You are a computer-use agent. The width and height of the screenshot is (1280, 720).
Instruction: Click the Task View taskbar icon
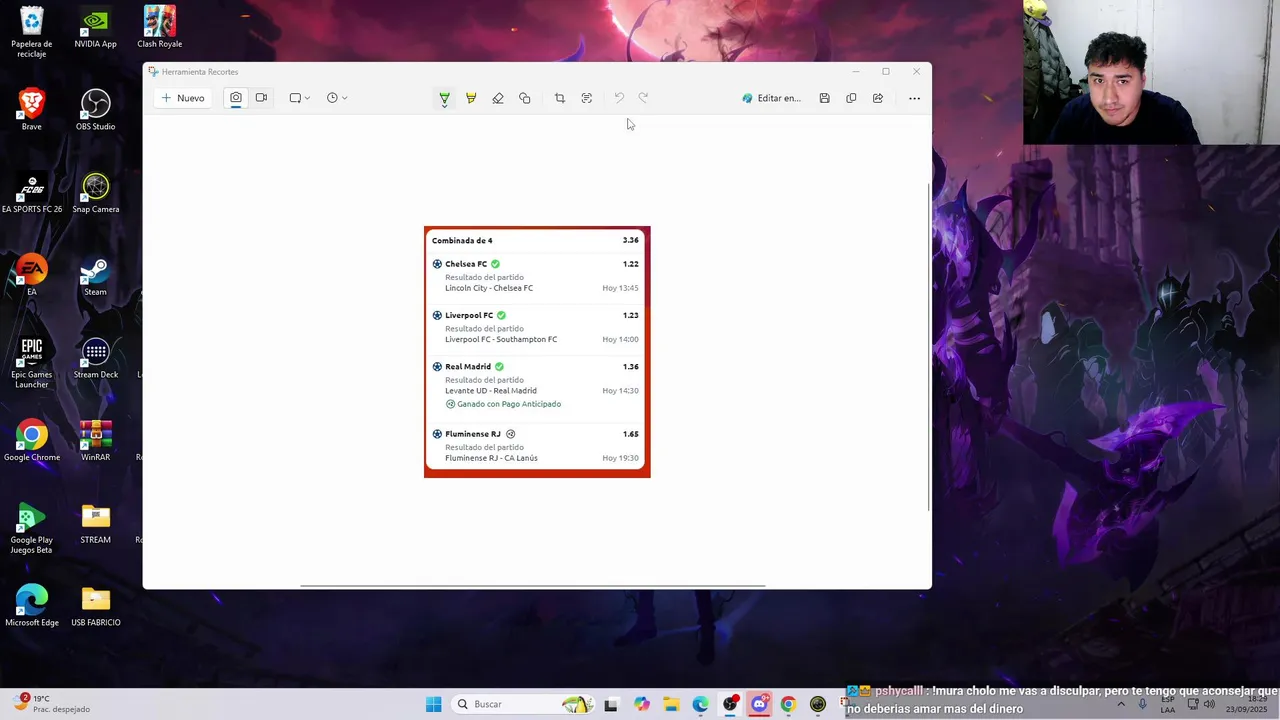coord(611,704)
